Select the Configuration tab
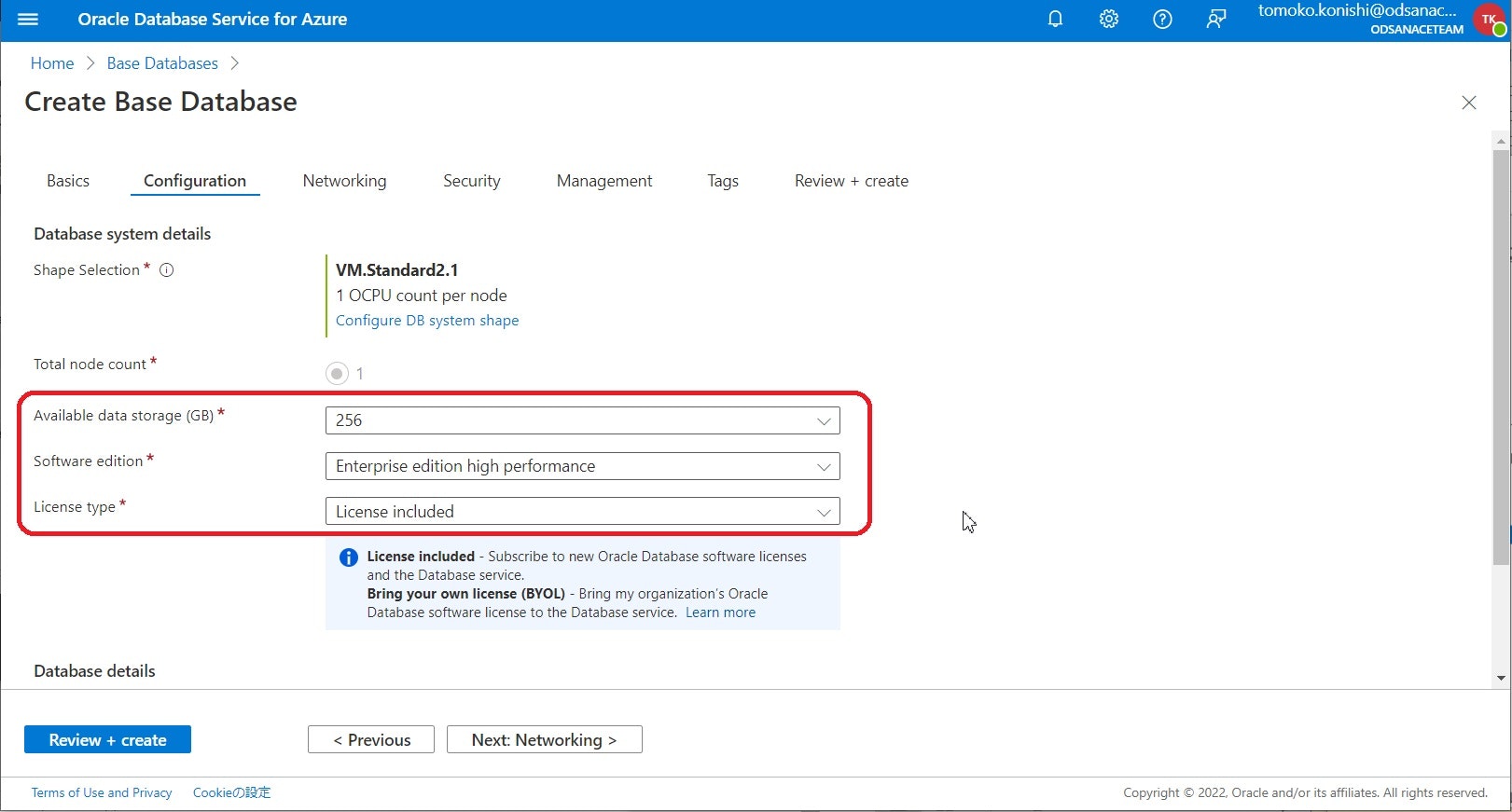 tap(195, 181)
